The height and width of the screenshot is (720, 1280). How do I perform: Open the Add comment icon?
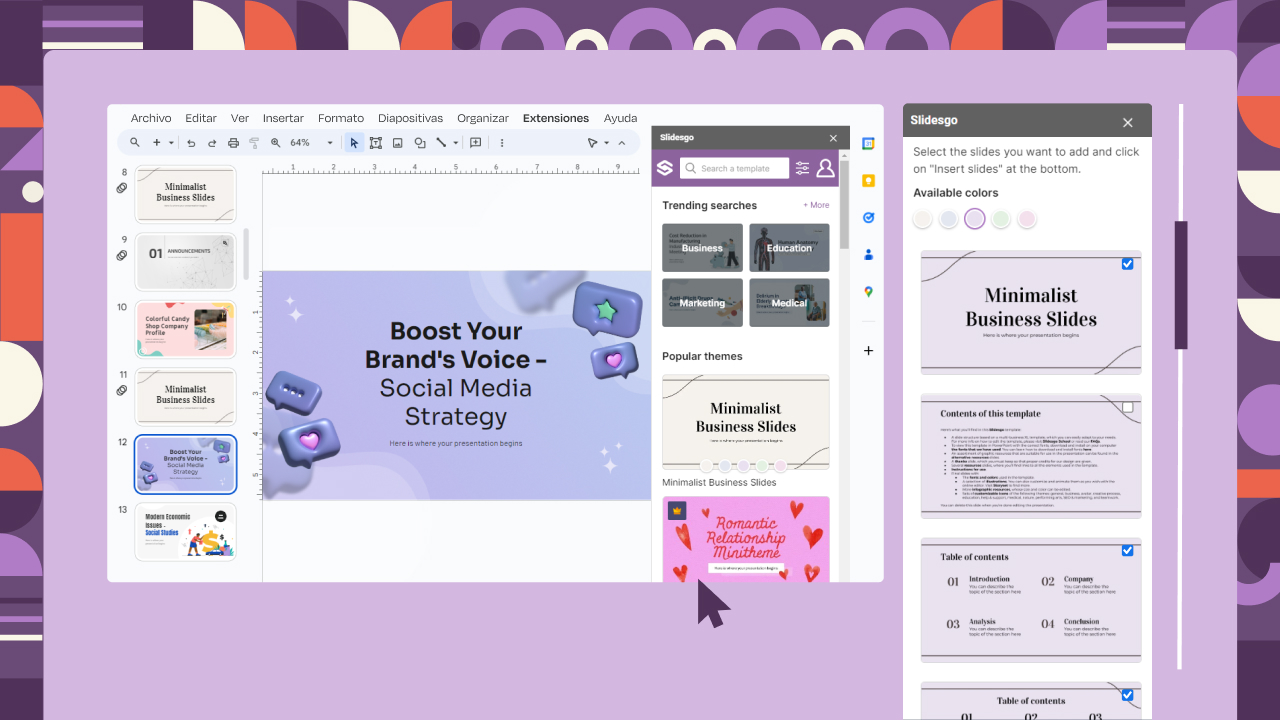475,142
